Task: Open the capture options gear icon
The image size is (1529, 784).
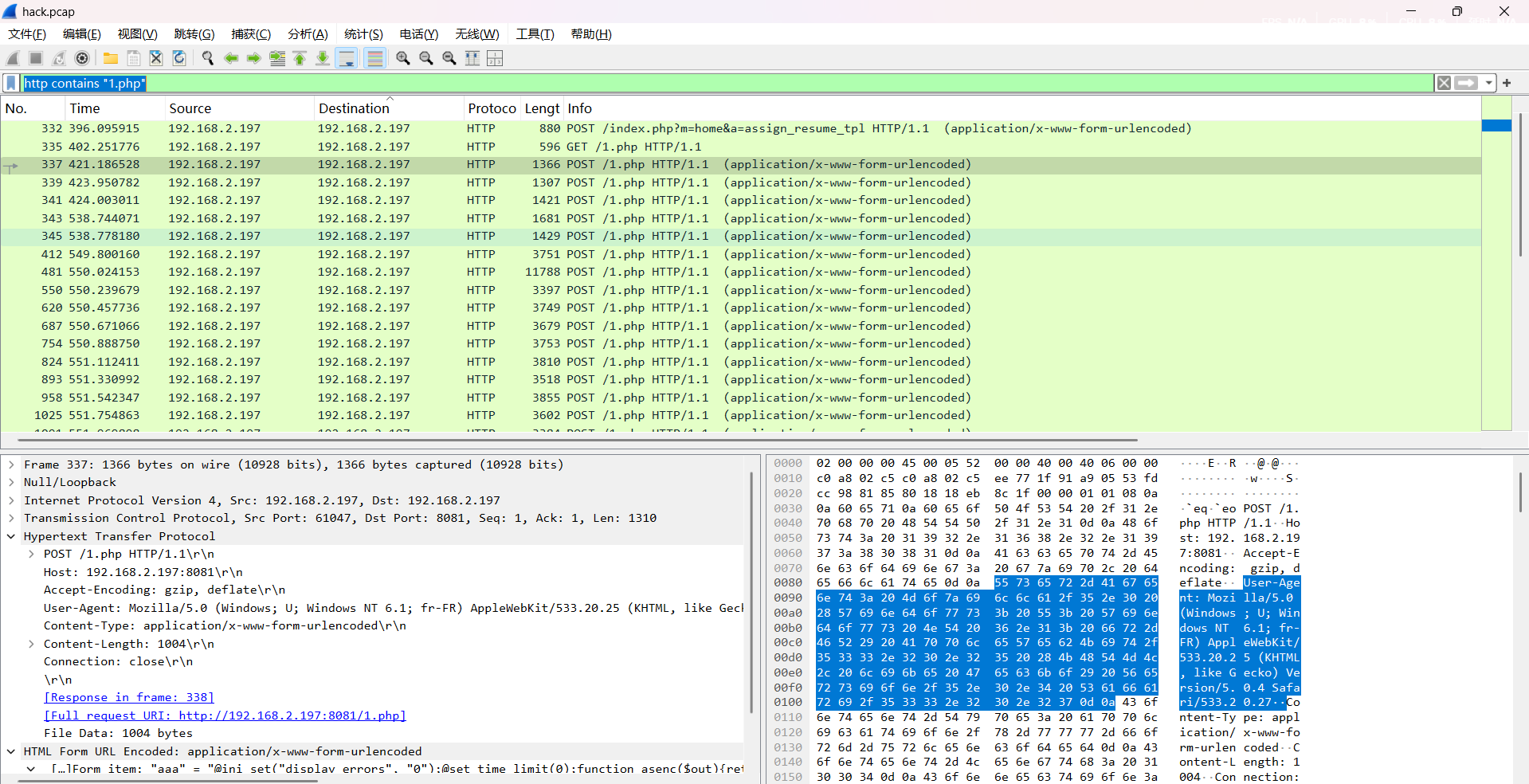Action: [x=82, y=58]
